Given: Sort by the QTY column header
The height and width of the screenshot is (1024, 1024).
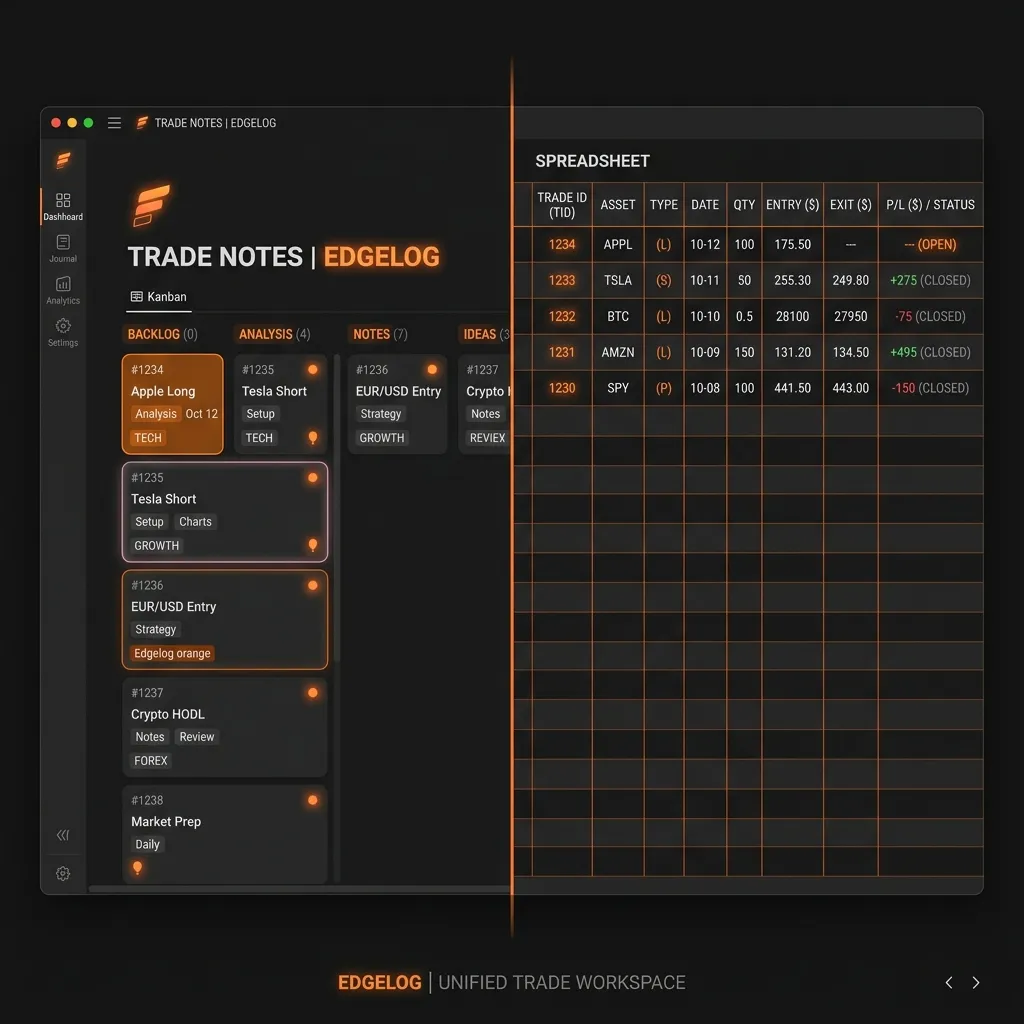Looking at the screenshot, I should pyautogui.click(x=744, y=204).
